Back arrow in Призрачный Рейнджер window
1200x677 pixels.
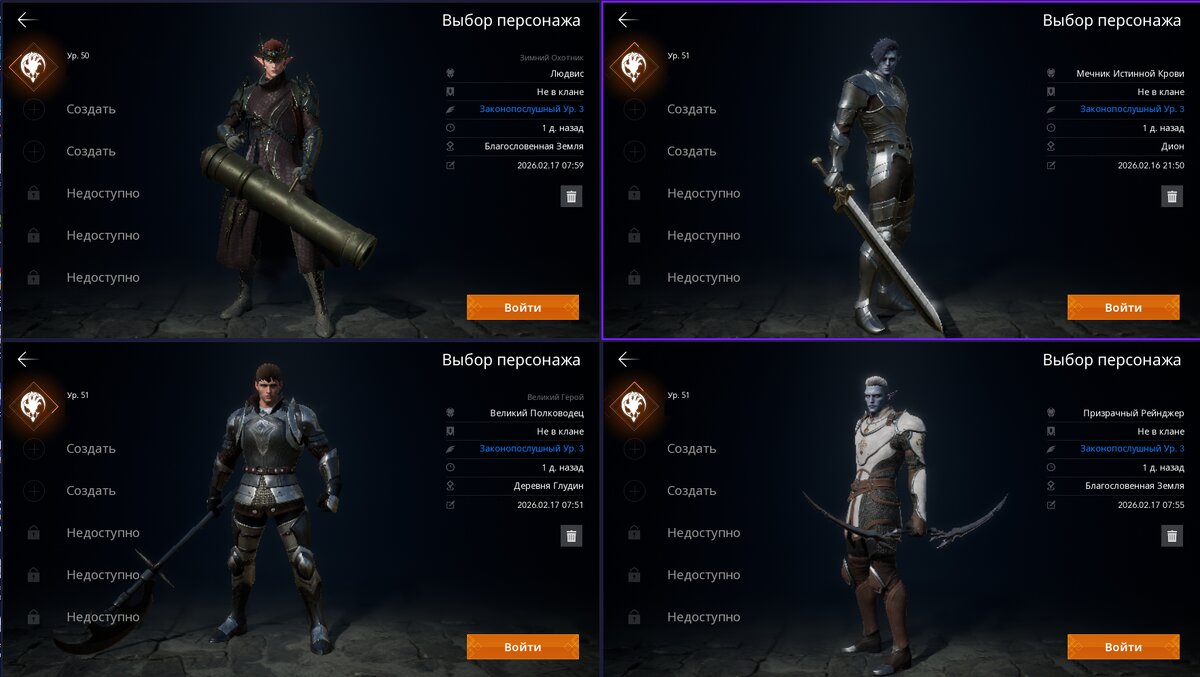(x=627, y=359)
